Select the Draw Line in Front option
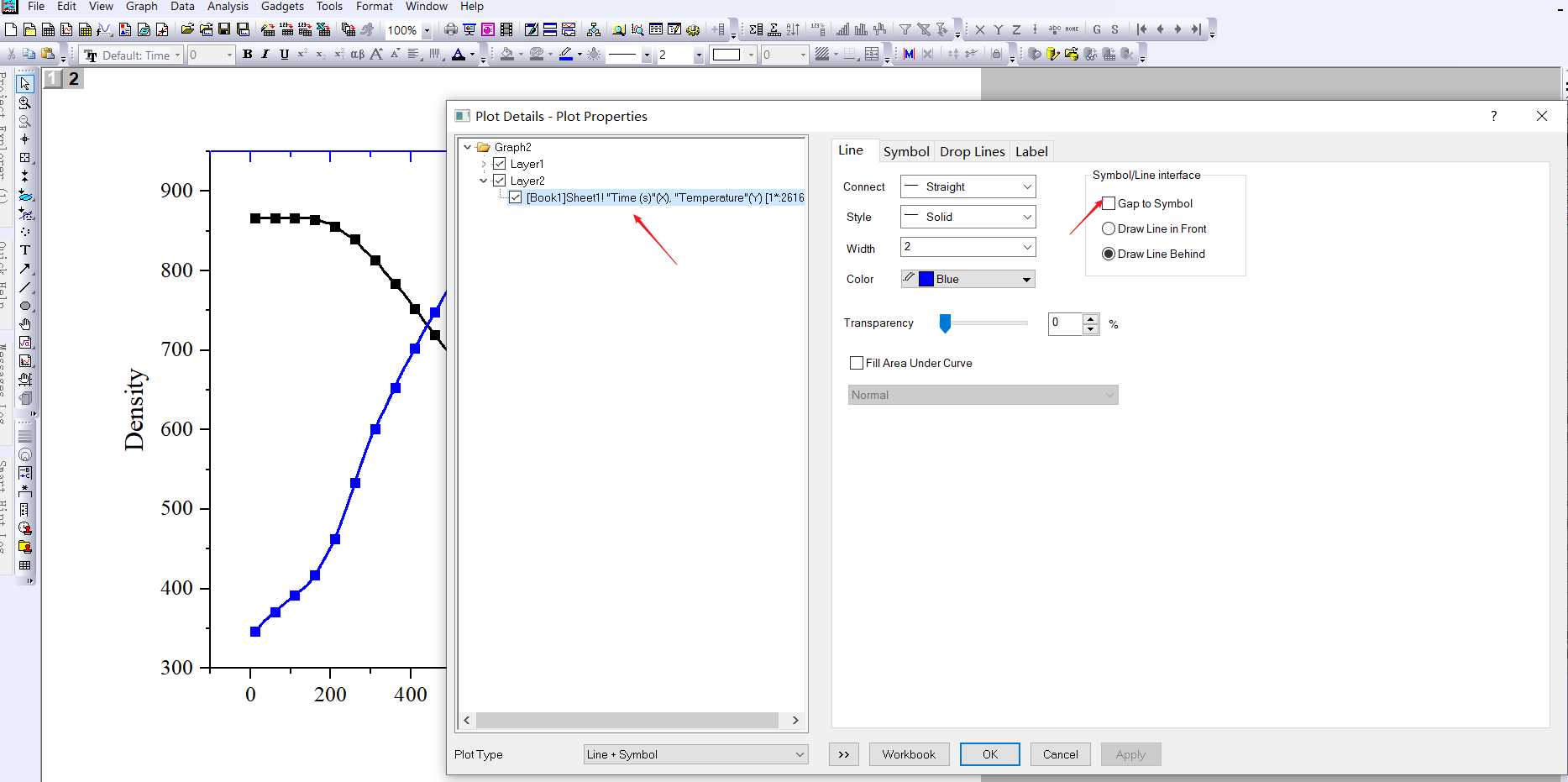1568x782 pixels. (1109, 228)
